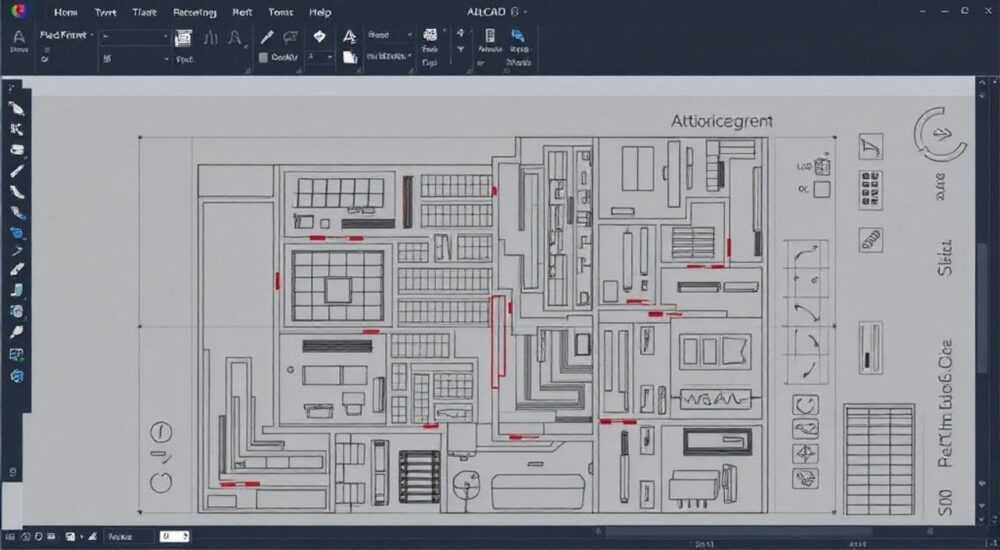Viewport: 1000px width, 550px height.
Task: Toggle the Coolds checkbox
Action: click(263, 57)
